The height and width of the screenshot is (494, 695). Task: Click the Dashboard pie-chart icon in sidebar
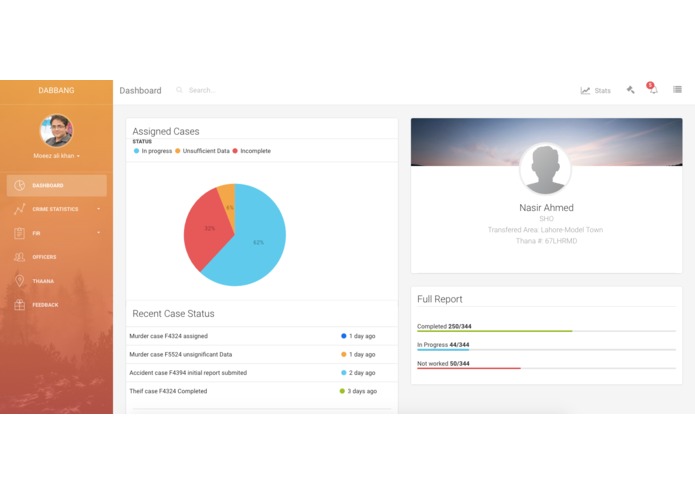(20, 185)
